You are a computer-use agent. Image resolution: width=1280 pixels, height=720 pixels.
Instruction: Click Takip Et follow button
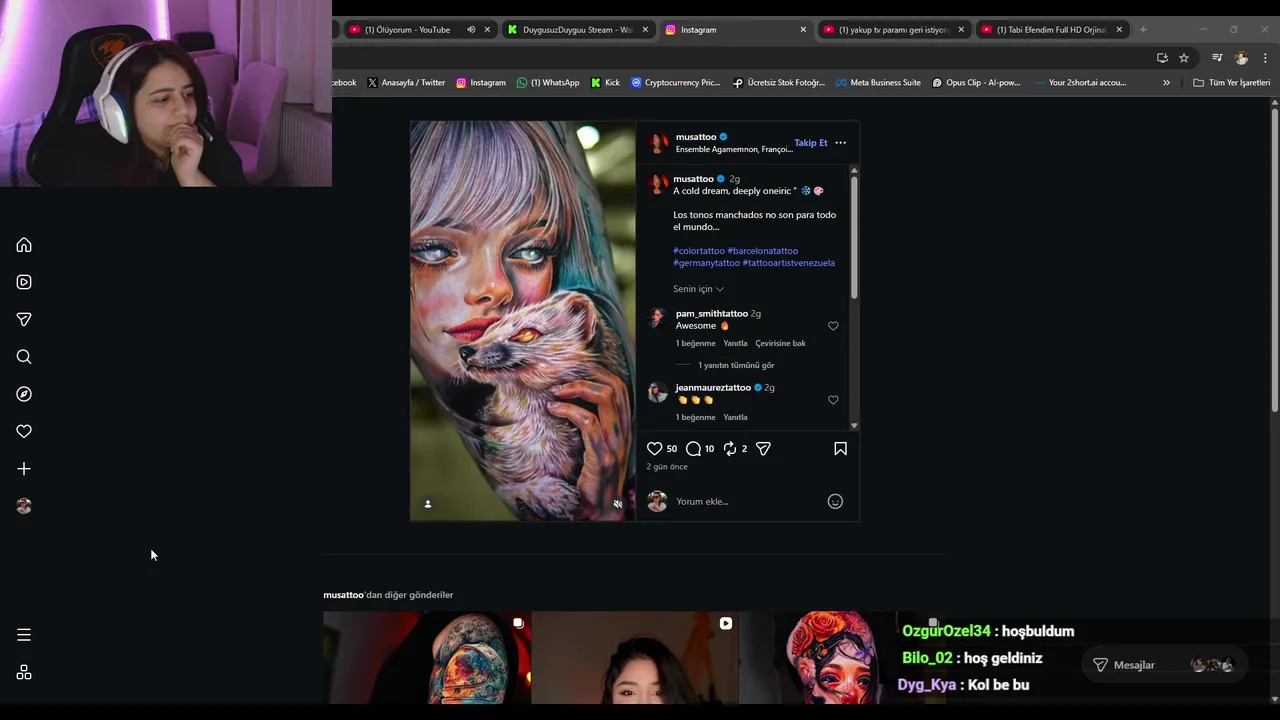811,143
